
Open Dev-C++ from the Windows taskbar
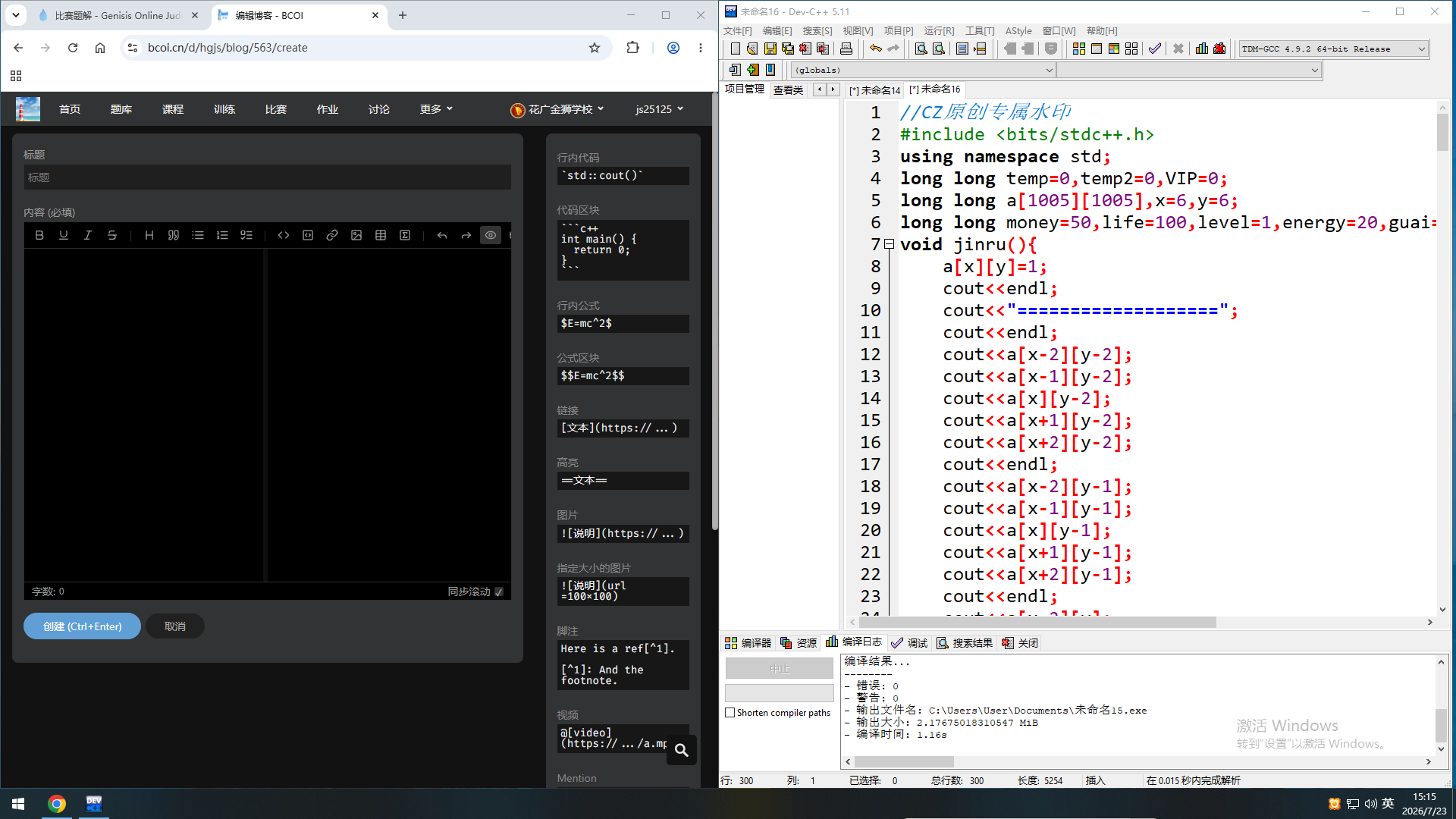click(x=94, y=803)
